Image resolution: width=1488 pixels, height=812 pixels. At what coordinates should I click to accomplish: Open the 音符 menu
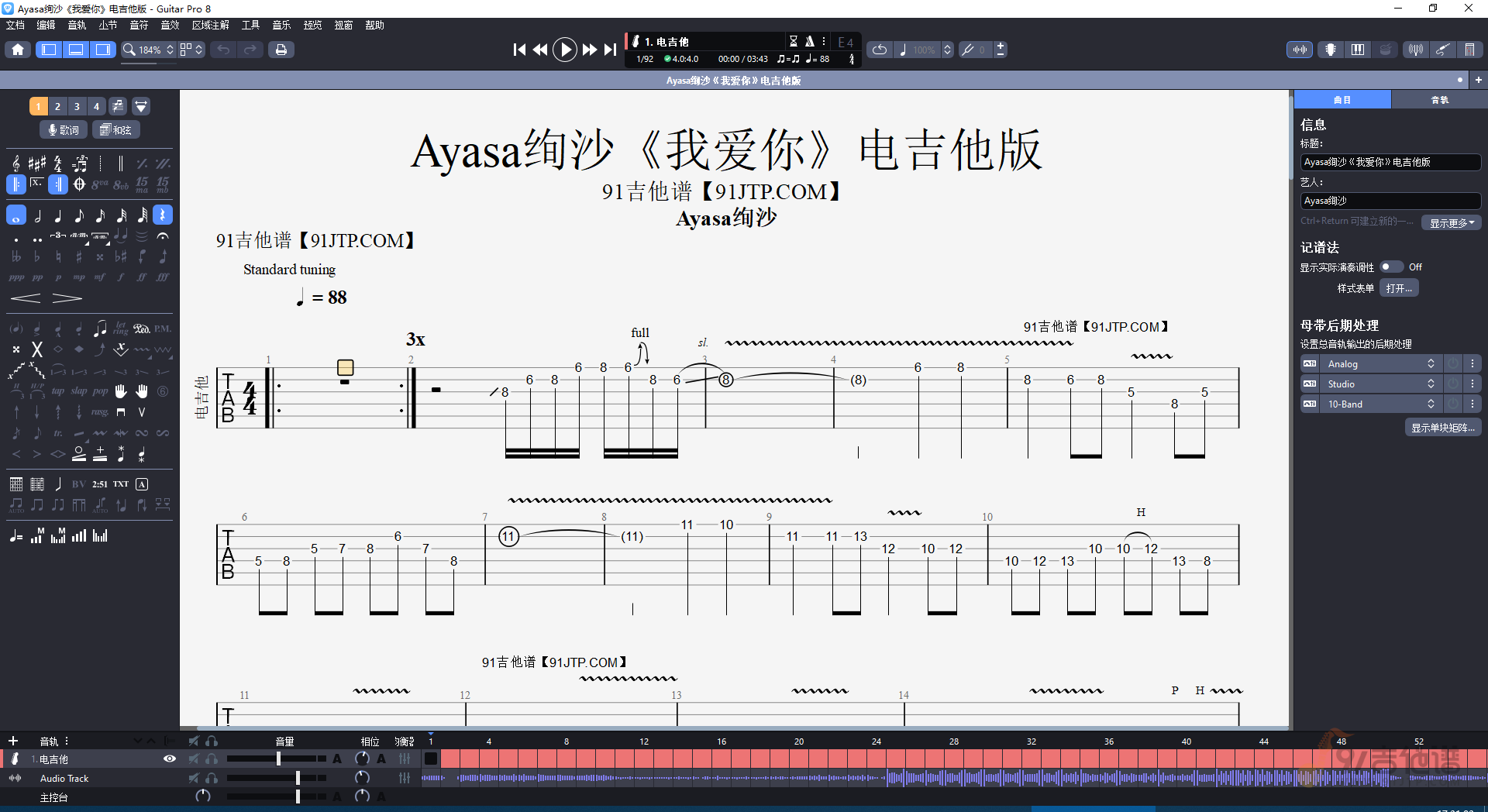[139, 25]
